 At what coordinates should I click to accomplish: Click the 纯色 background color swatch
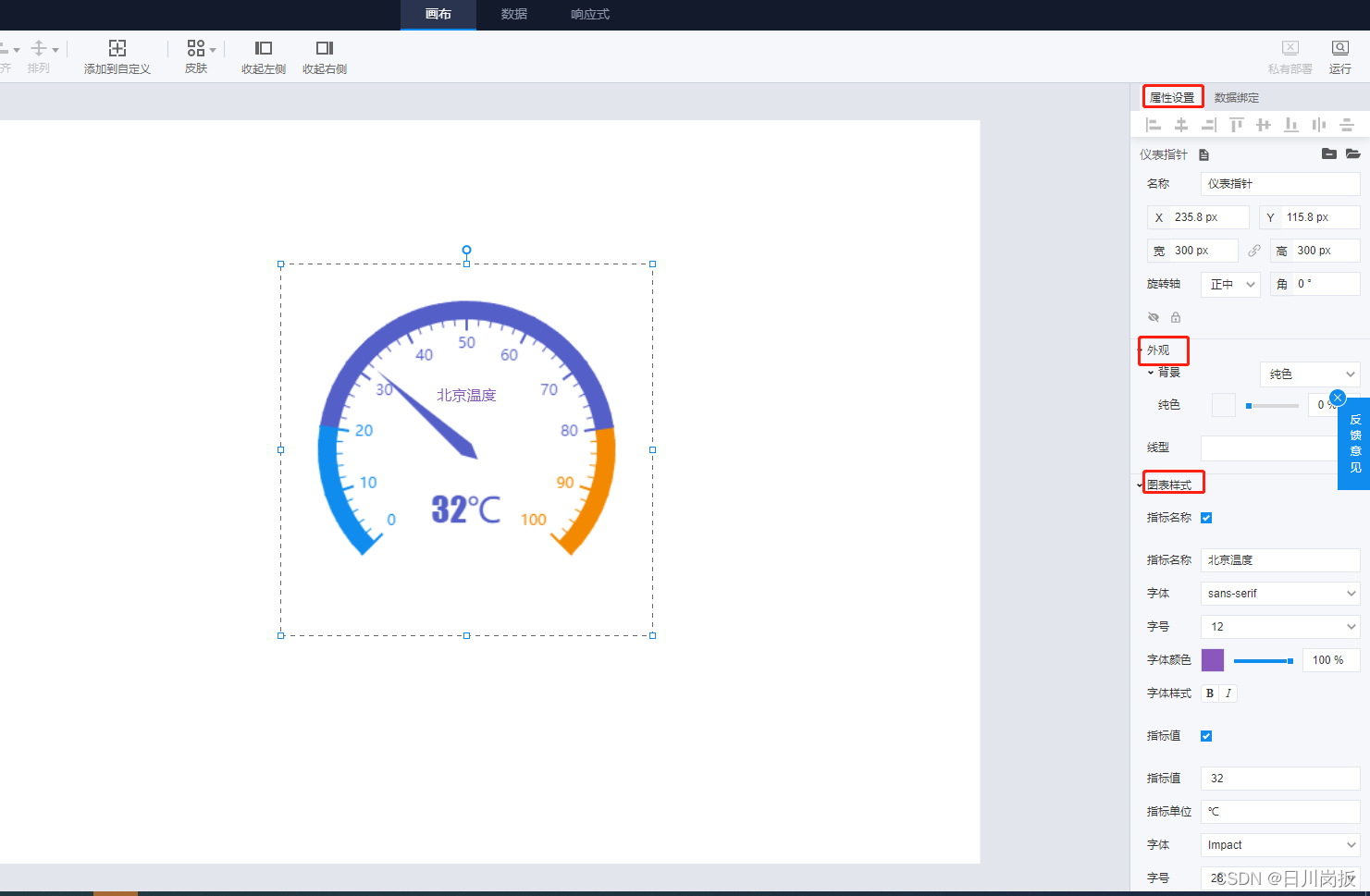(x=1224, y=405)
